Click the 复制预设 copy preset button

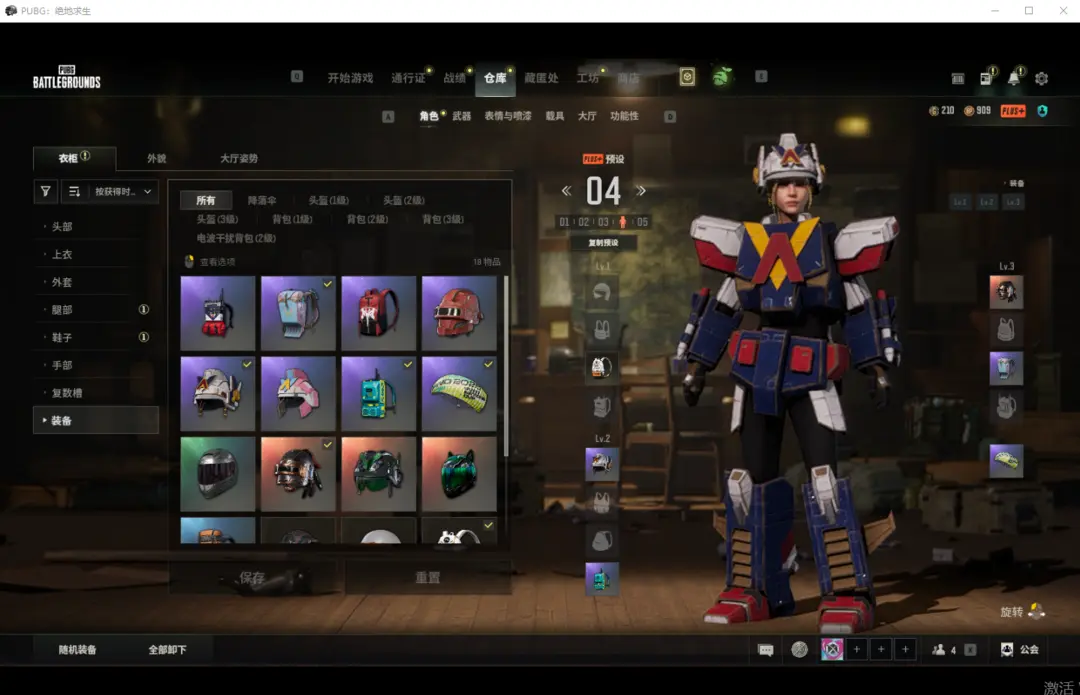(603, 242)
